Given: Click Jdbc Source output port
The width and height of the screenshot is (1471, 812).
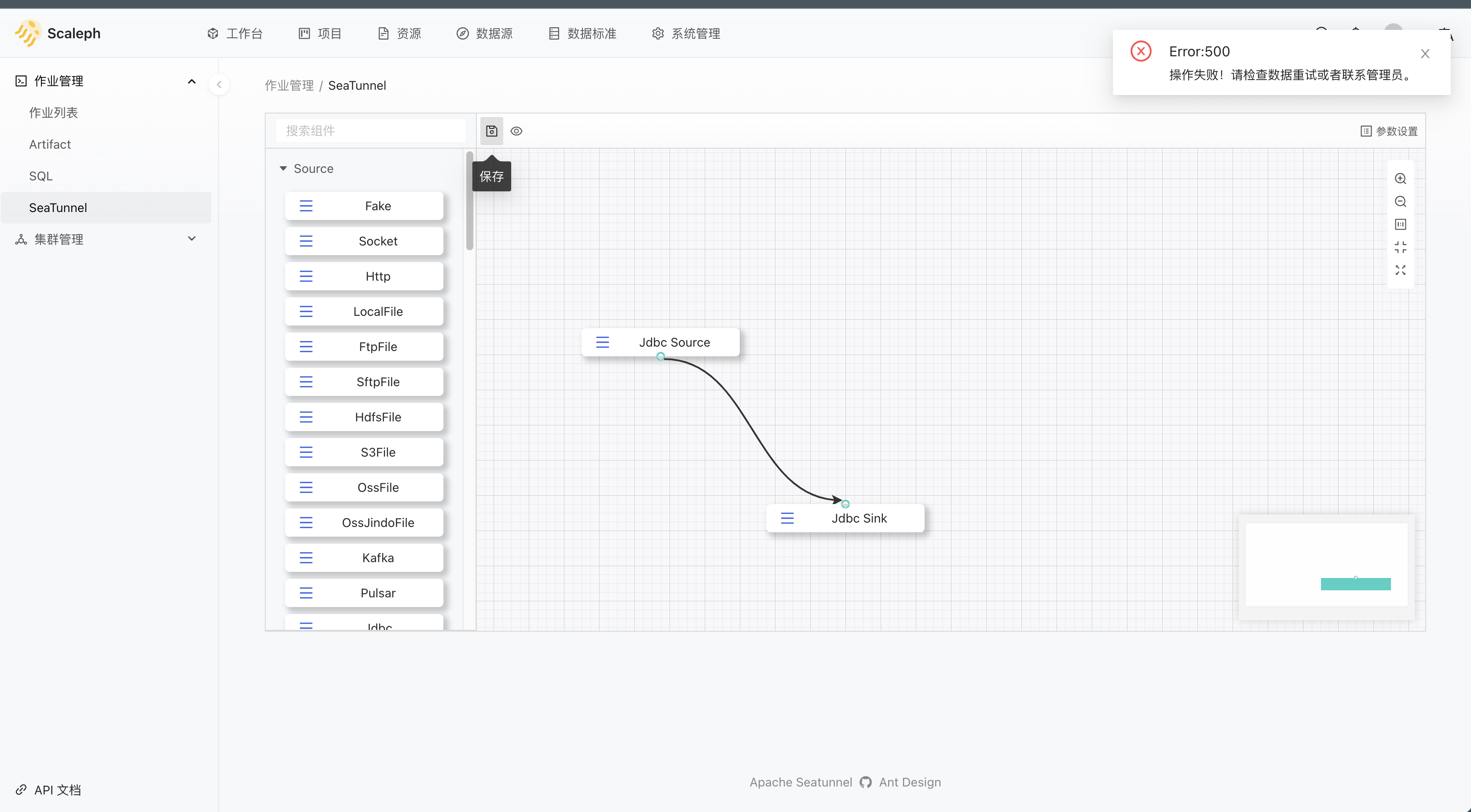Looking at the screenshot, I should [660, 356].
